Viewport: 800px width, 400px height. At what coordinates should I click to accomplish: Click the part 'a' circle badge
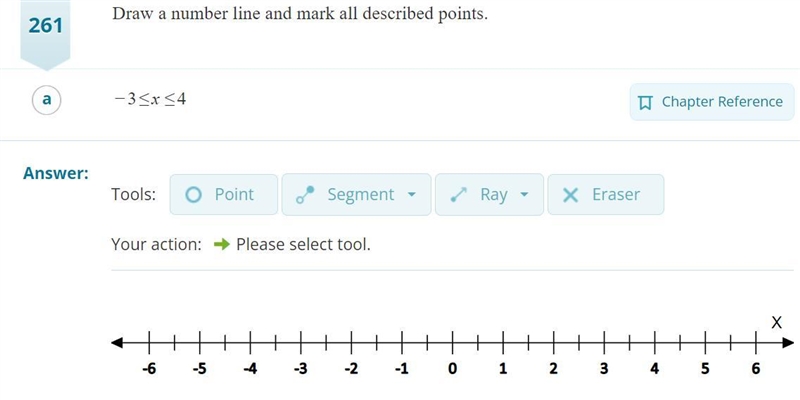coord(46,99)
